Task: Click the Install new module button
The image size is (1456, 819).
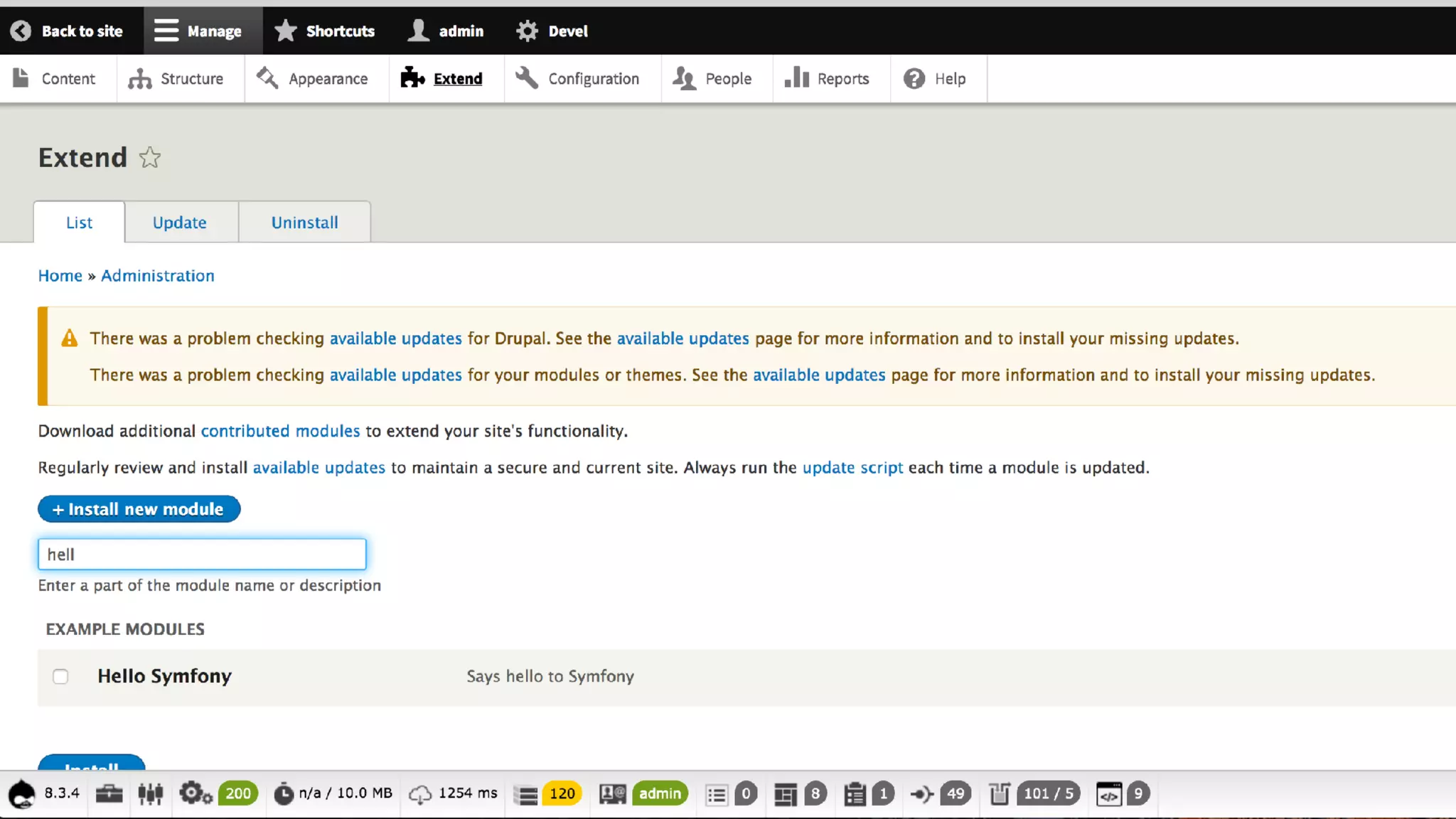Action: coord(139,509)
